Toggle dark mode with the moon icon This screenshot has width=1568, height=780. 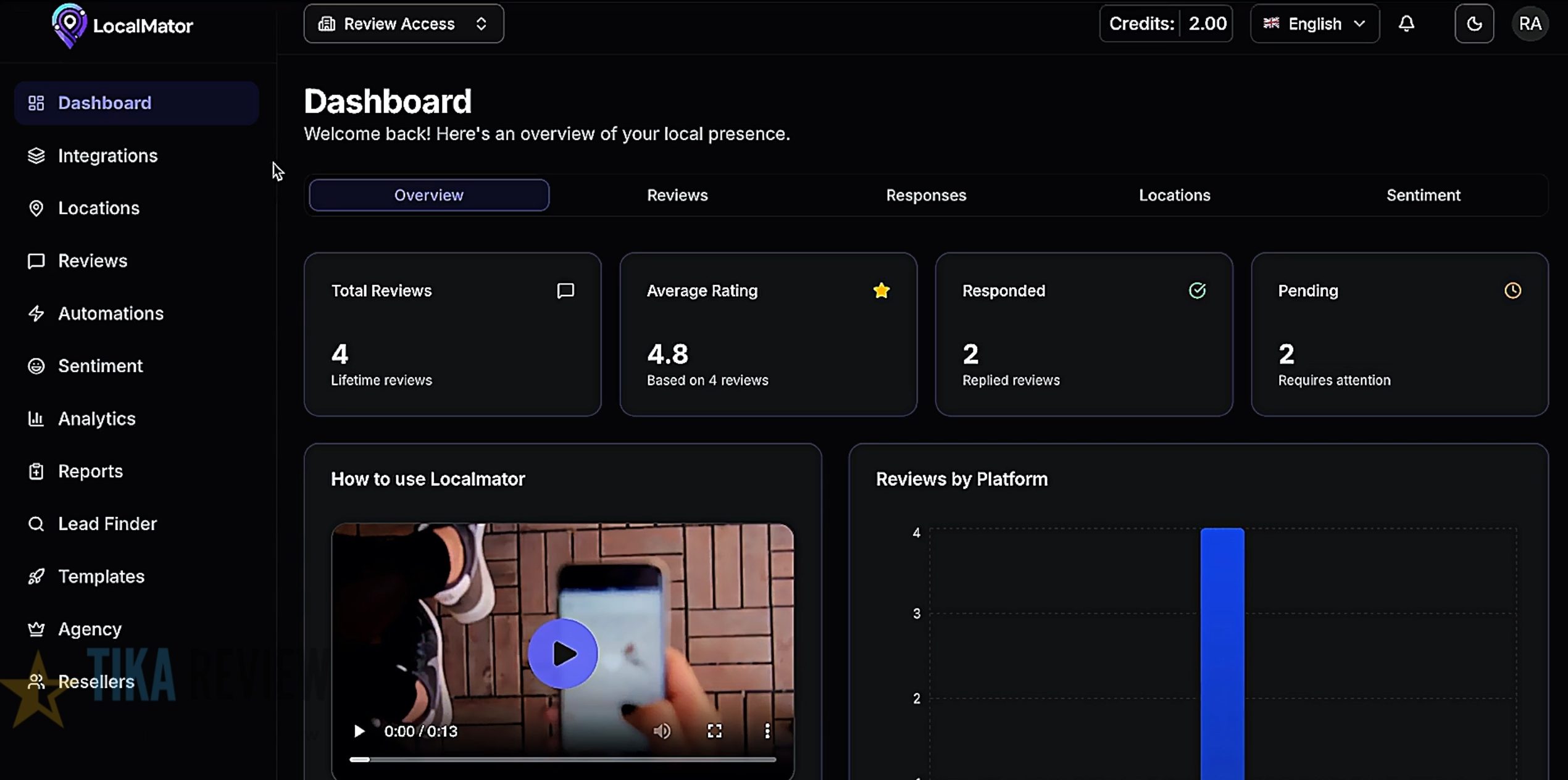(x=1474, y=24)
